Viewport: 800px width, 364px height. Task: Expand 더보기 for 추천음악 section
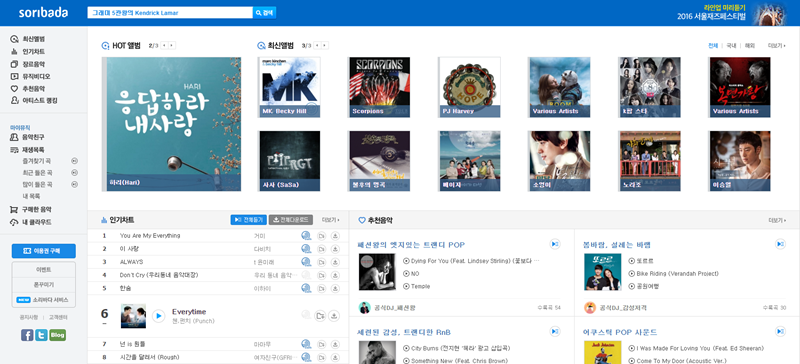tap(777, 221)
